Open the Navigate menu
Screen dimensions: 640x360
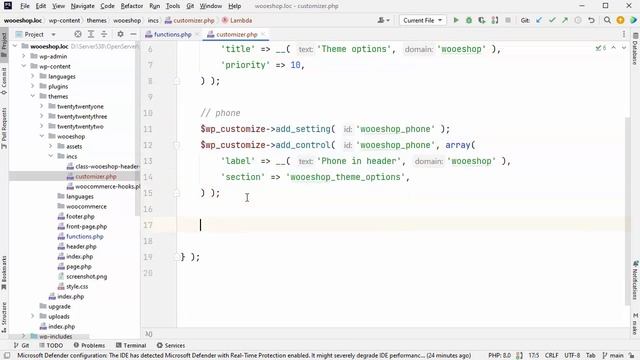click(x=82, y=6)
